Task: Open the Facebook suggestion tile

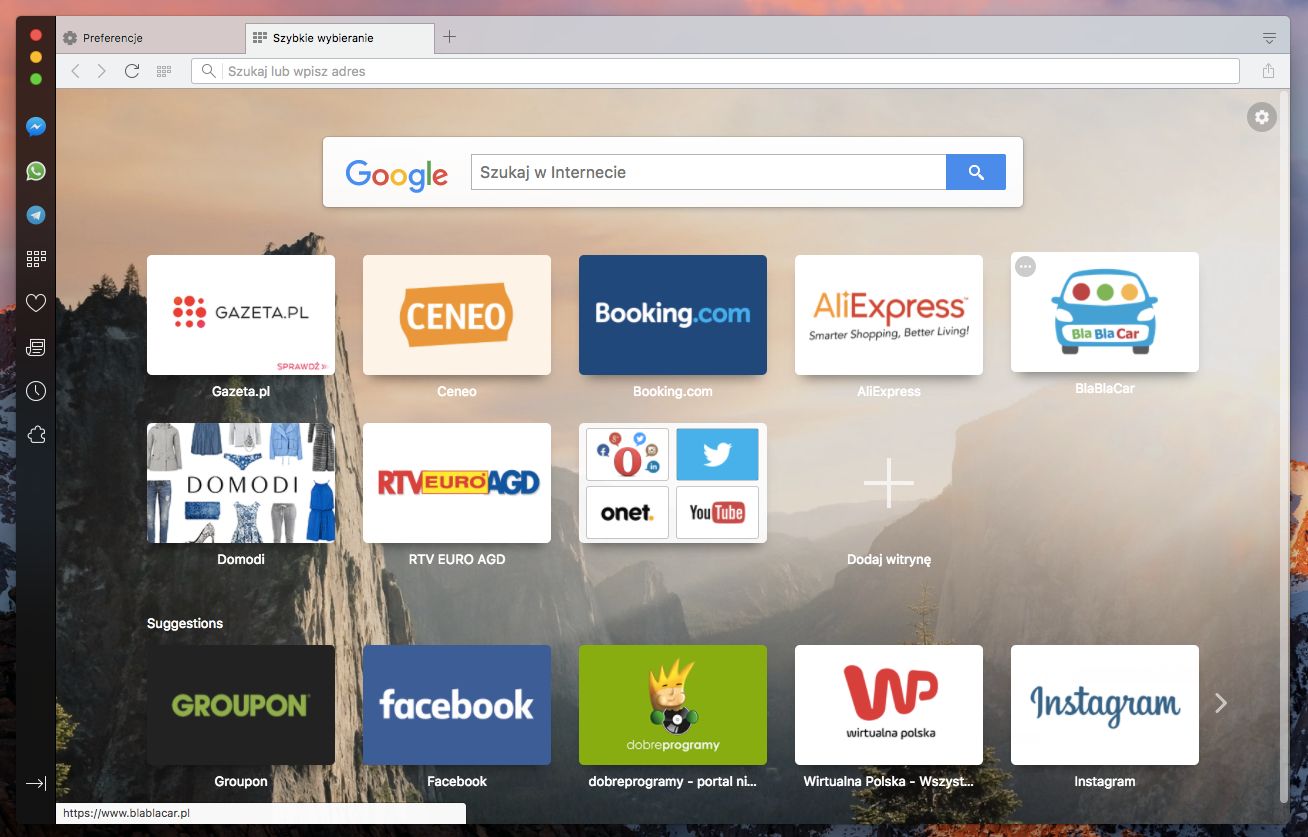Action: tap(457, 705)
